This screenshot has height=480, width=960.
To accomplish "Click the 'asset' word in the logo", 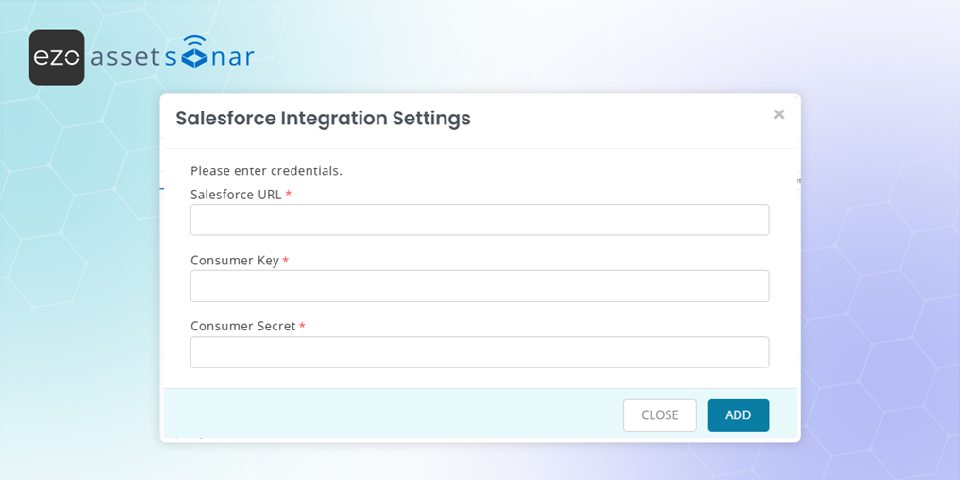I will [125, 57].
